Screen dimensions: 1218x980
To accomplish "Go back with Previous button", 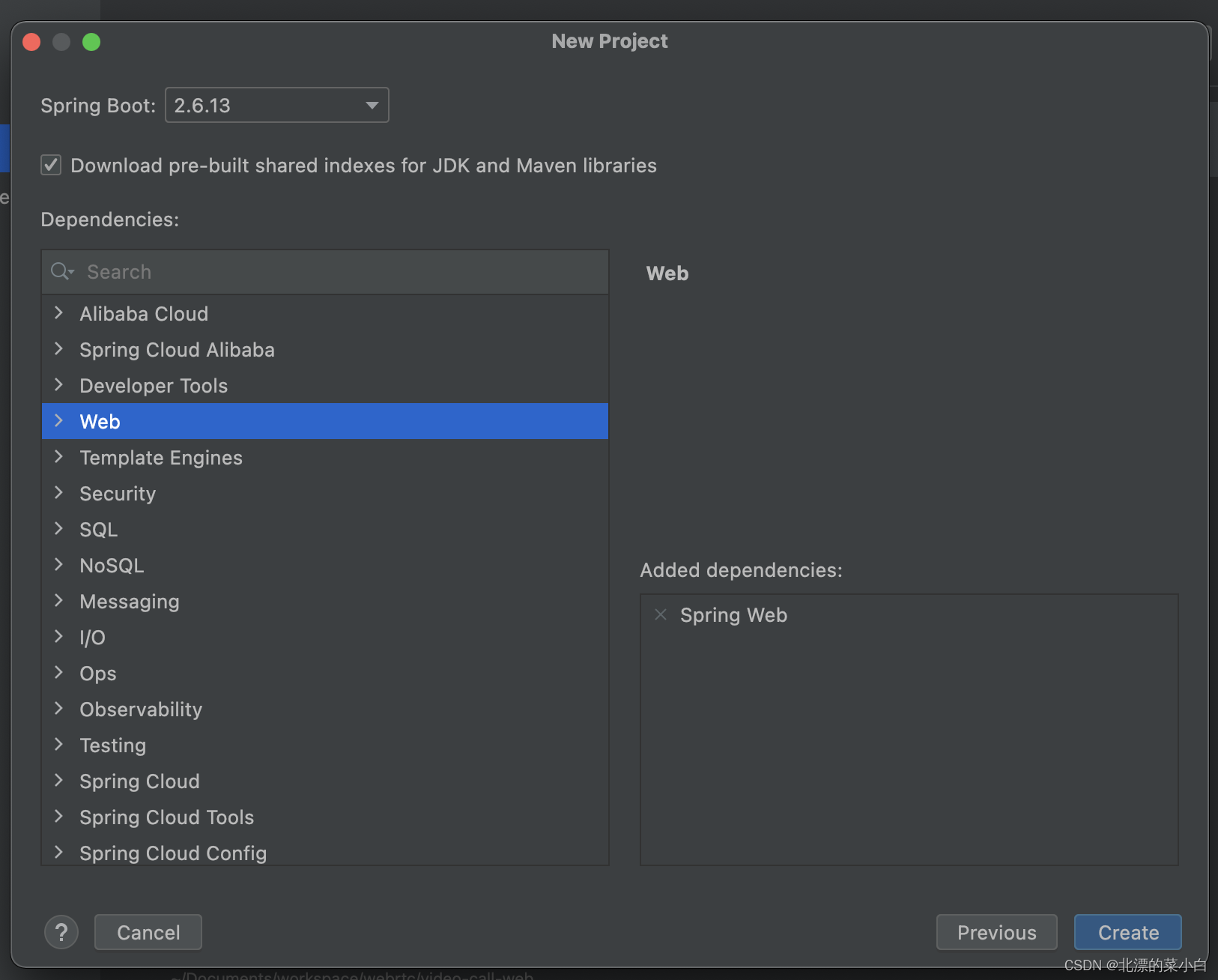I will [x=996, y=932].
